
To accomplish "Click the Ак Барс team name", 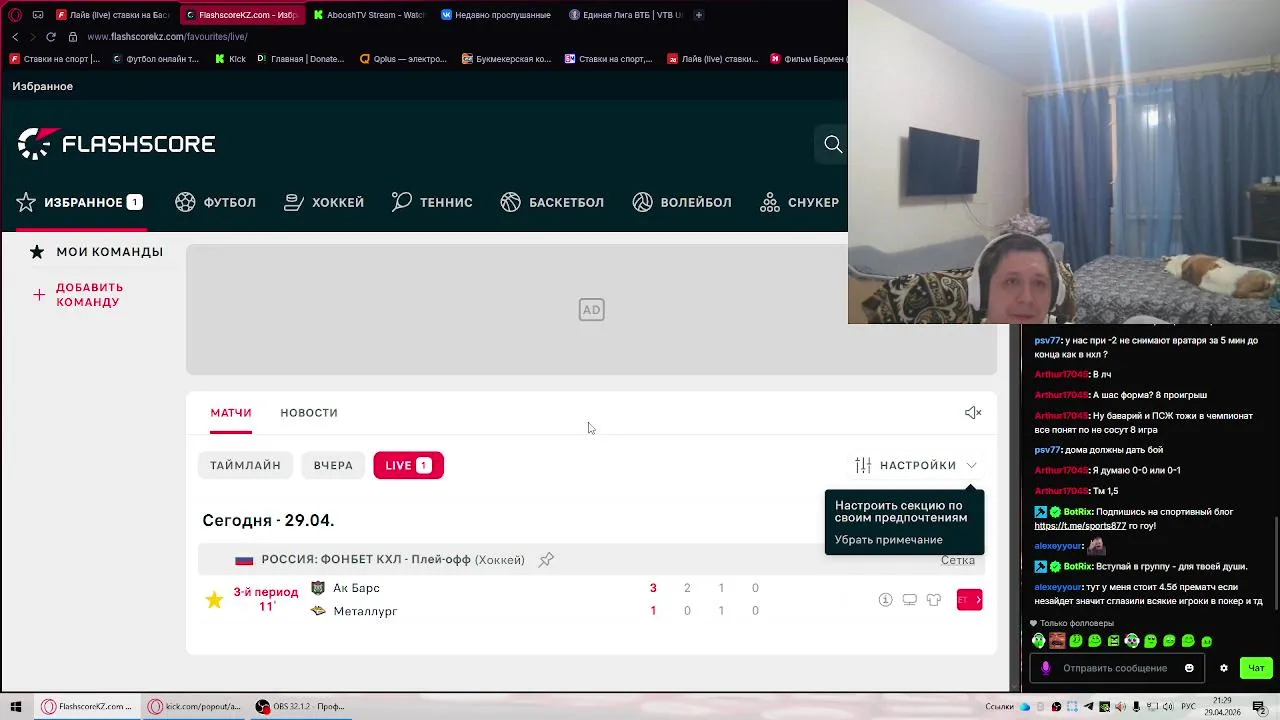I will click(x=356, y=588).
